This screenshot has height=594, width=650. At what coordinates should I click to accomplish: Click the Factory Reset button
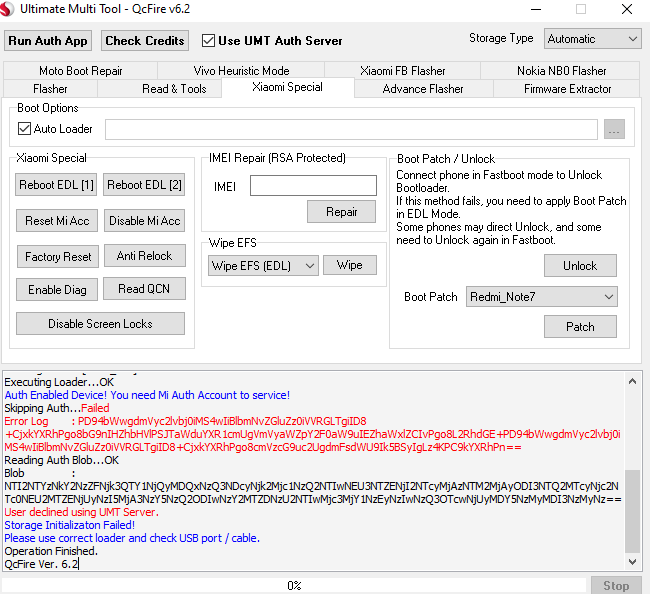[x=58, y=257]
